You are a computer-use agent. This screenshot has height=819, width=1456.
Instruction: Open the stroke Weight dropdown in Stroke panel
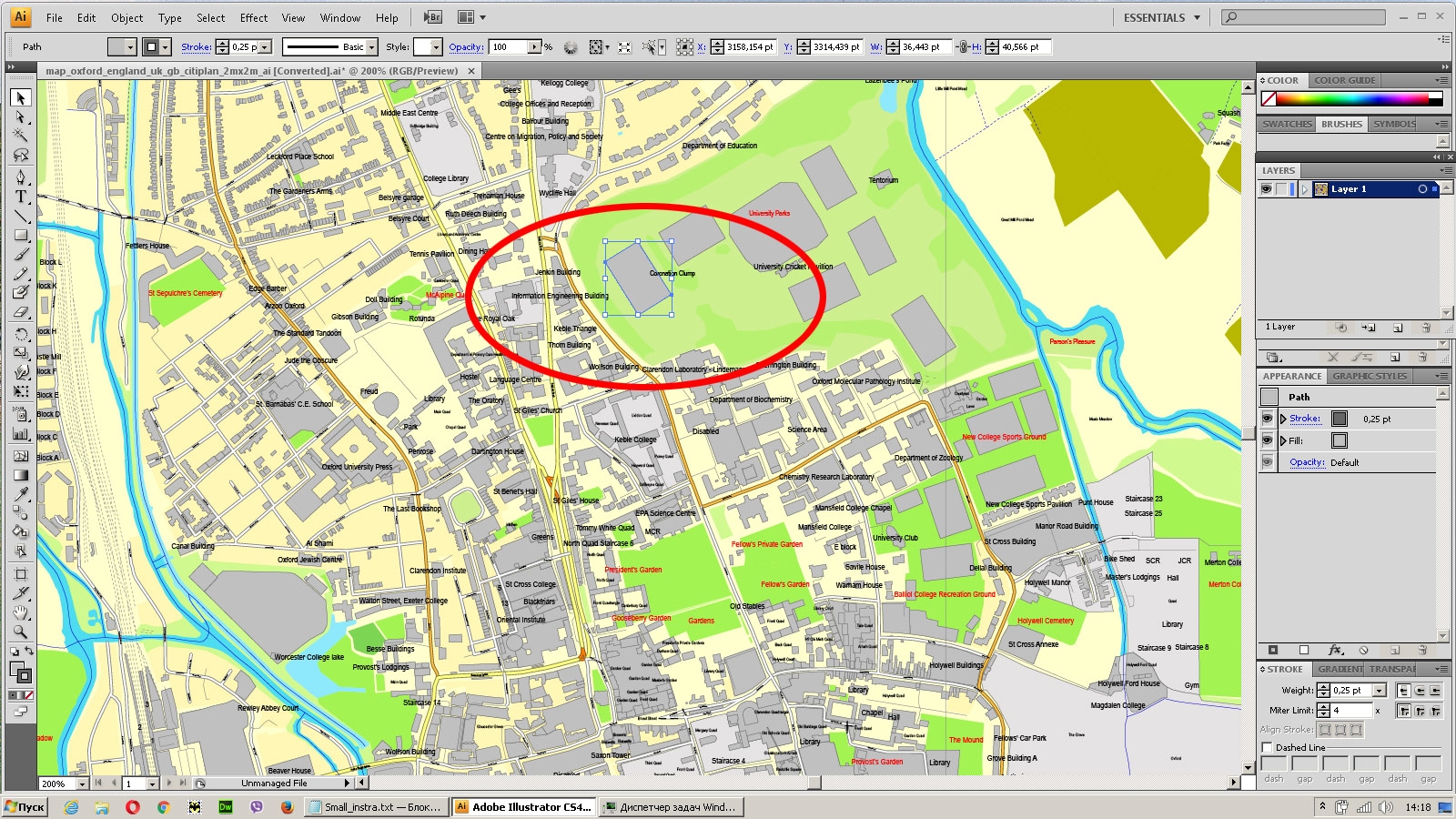coord(1379,690)
